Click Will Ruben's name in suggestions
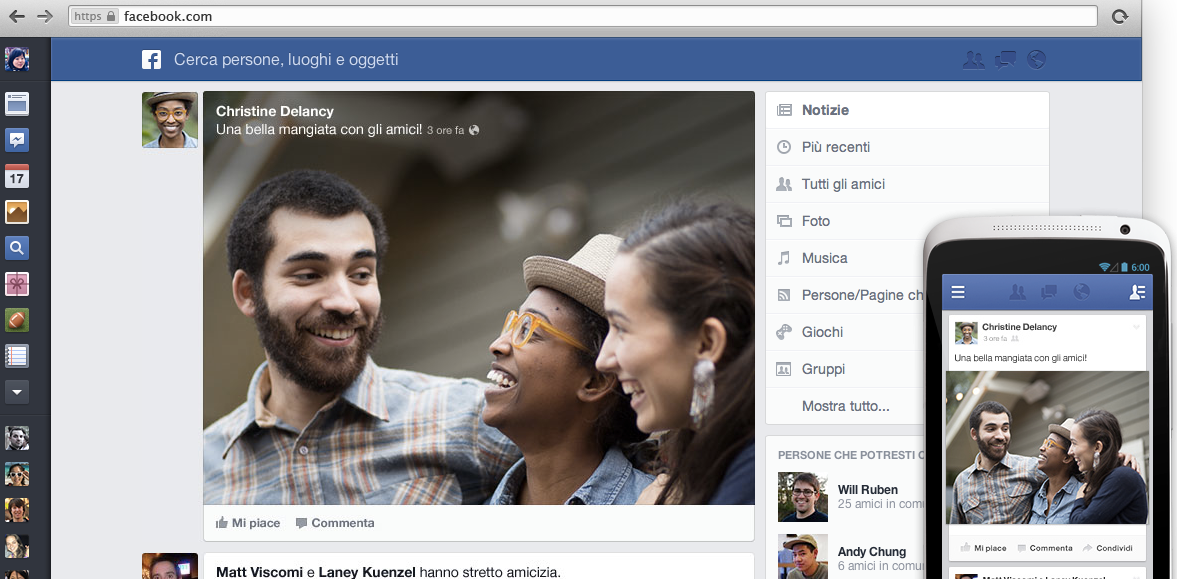 click(x=868, y=490)
